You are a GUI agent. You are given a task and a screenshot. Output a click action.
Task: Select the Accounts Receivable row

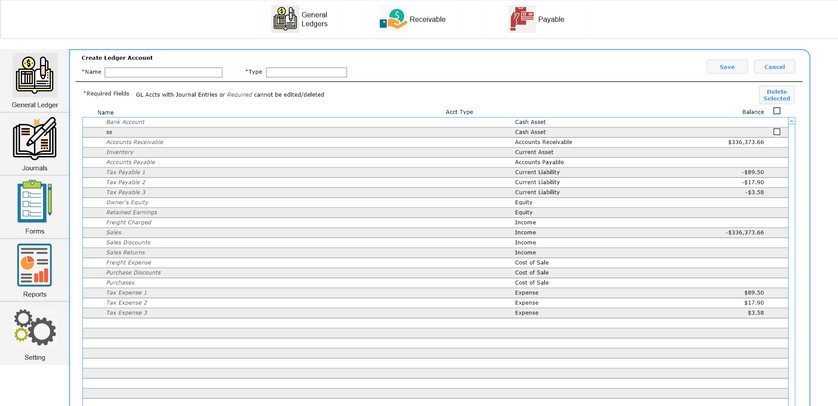[x=135, y=142]
